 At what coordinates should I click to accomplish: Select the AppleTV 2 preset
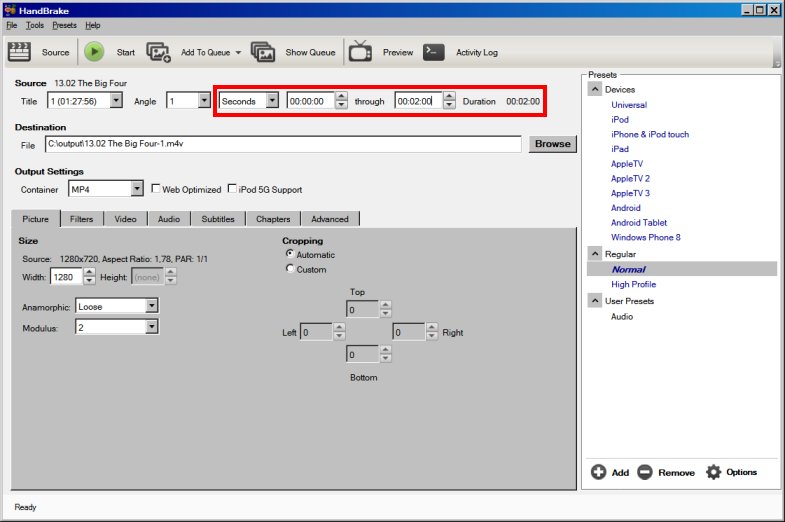pyautogui.click(x=630, y=178)
